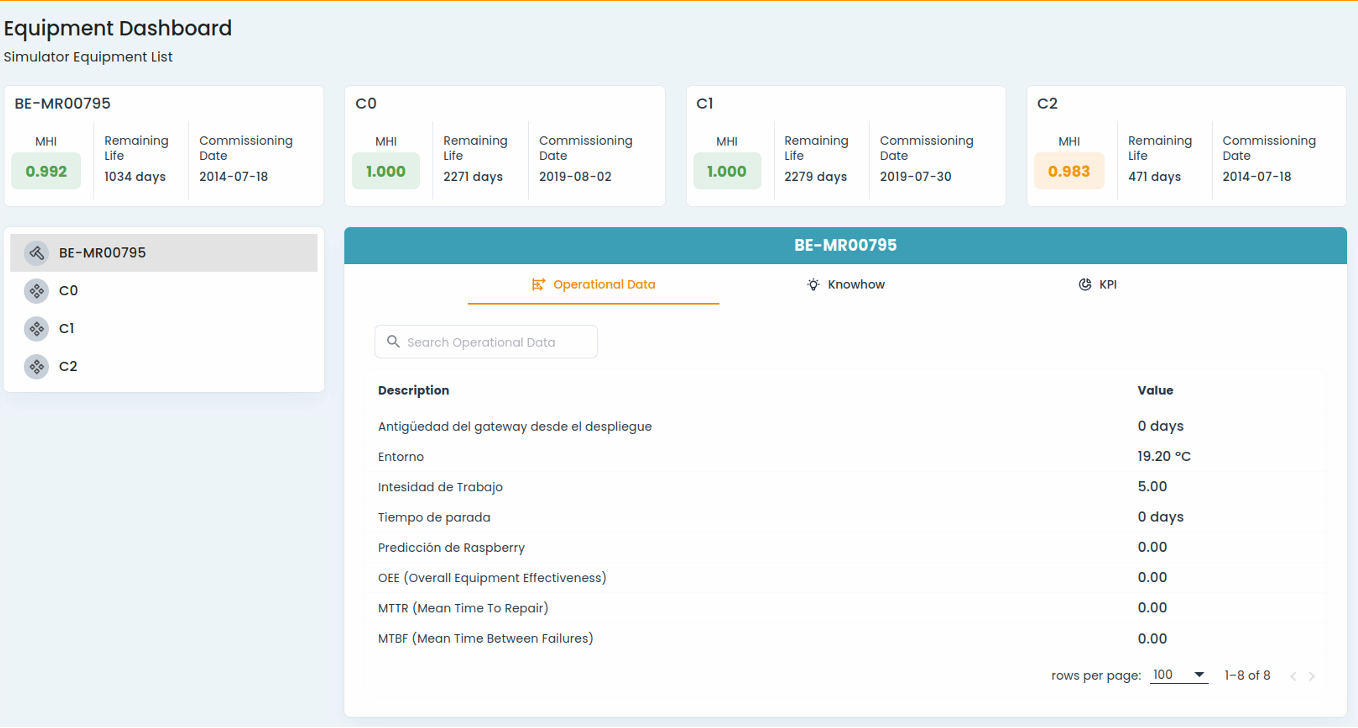The image size is (1358, 728).
Task: Open the rows per page dropdown
Action: pos(1179,675)
